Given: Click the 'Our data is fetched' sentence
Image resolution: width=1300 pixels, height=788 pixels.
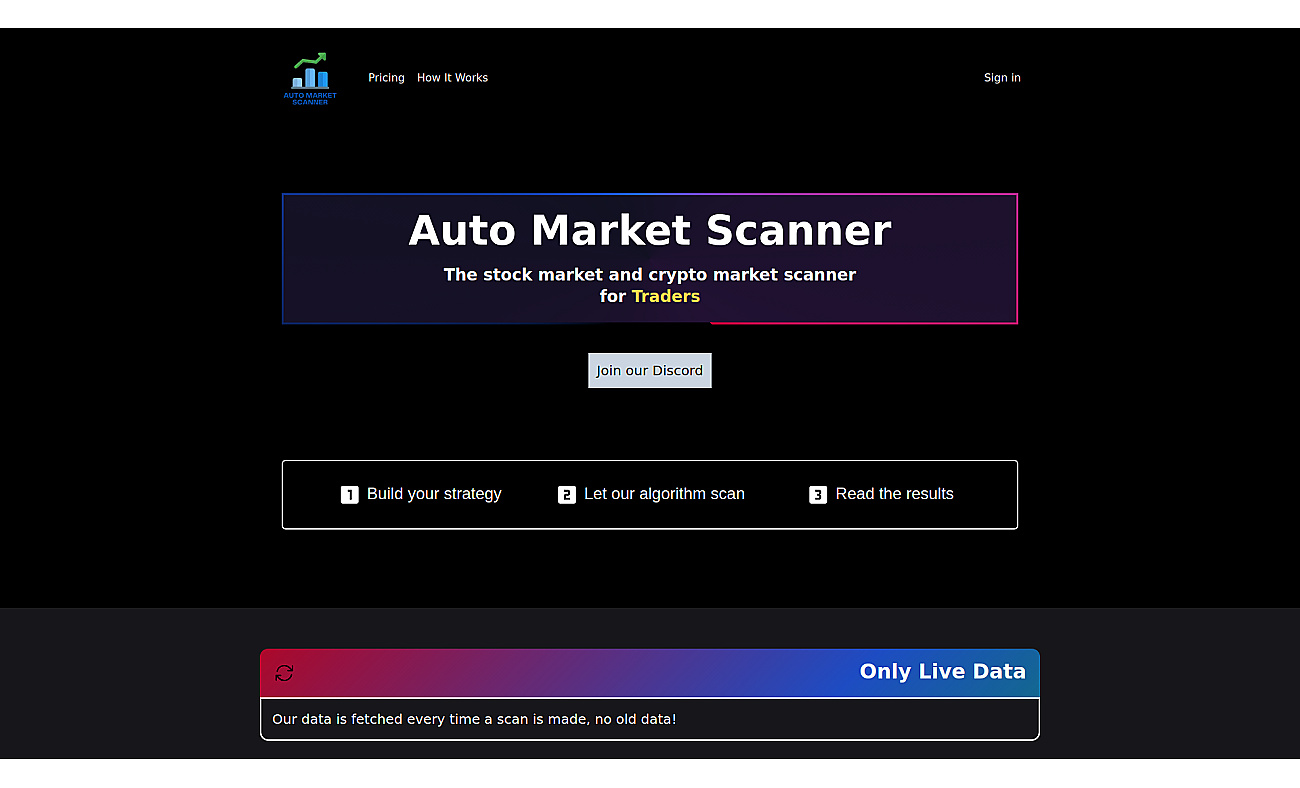Looking at the screenshot, I should (x=474, y=719).
